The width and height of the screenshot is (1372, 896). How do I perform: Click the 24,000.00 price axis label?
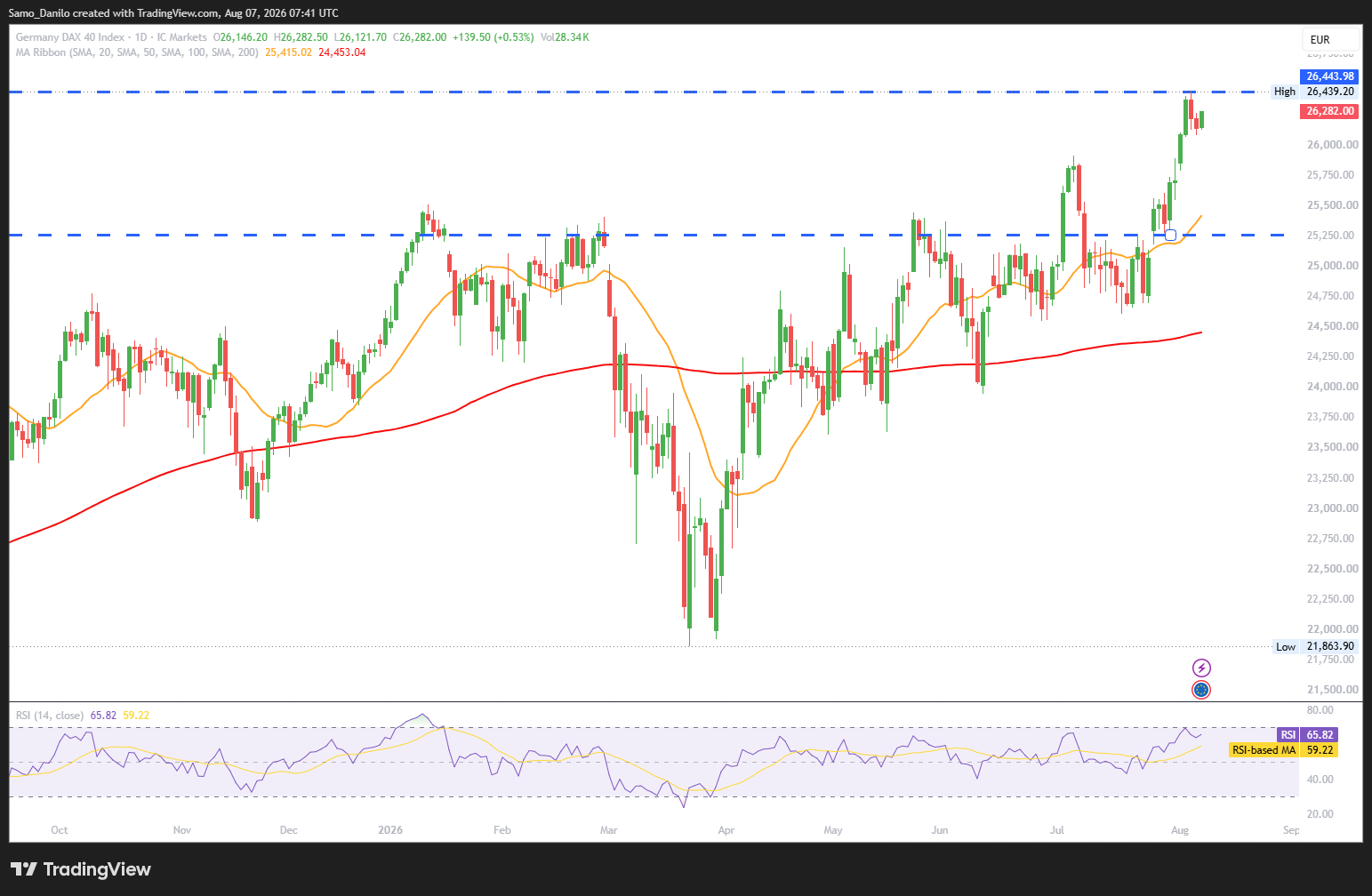pyautogui.click(x=1332, y=386)
